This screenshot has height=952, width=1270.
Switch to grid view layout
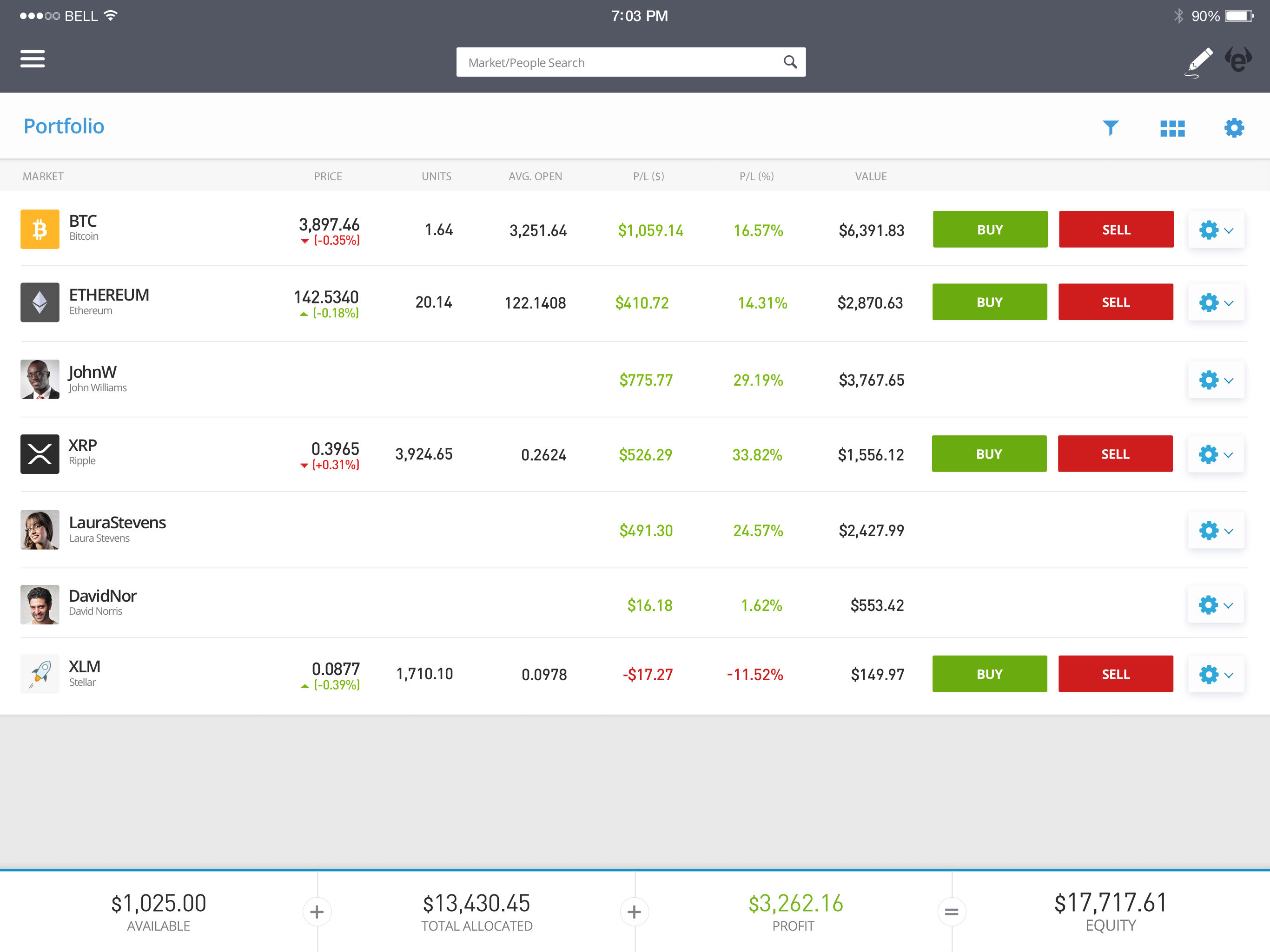(1172, 128)
